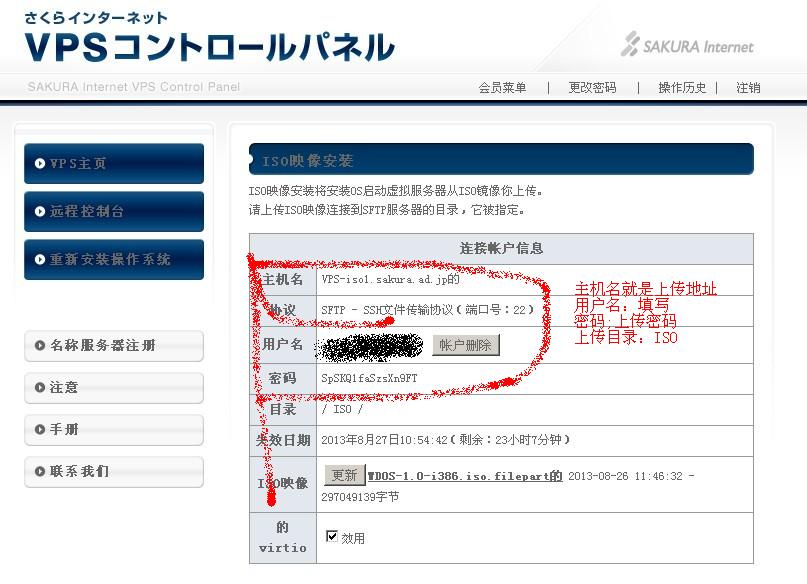Click the 连接帐户信息 table header
Viewport: 807px width, 584px height.
(501, 249)
